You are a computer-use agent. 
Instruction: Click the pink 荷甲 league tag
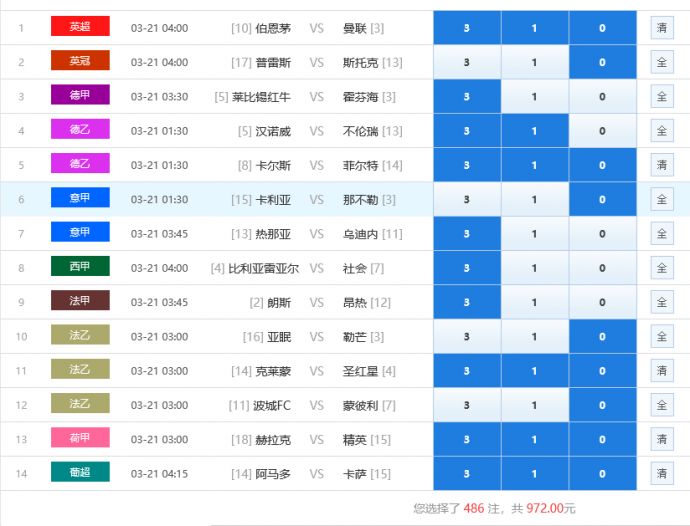click(80, 438)
